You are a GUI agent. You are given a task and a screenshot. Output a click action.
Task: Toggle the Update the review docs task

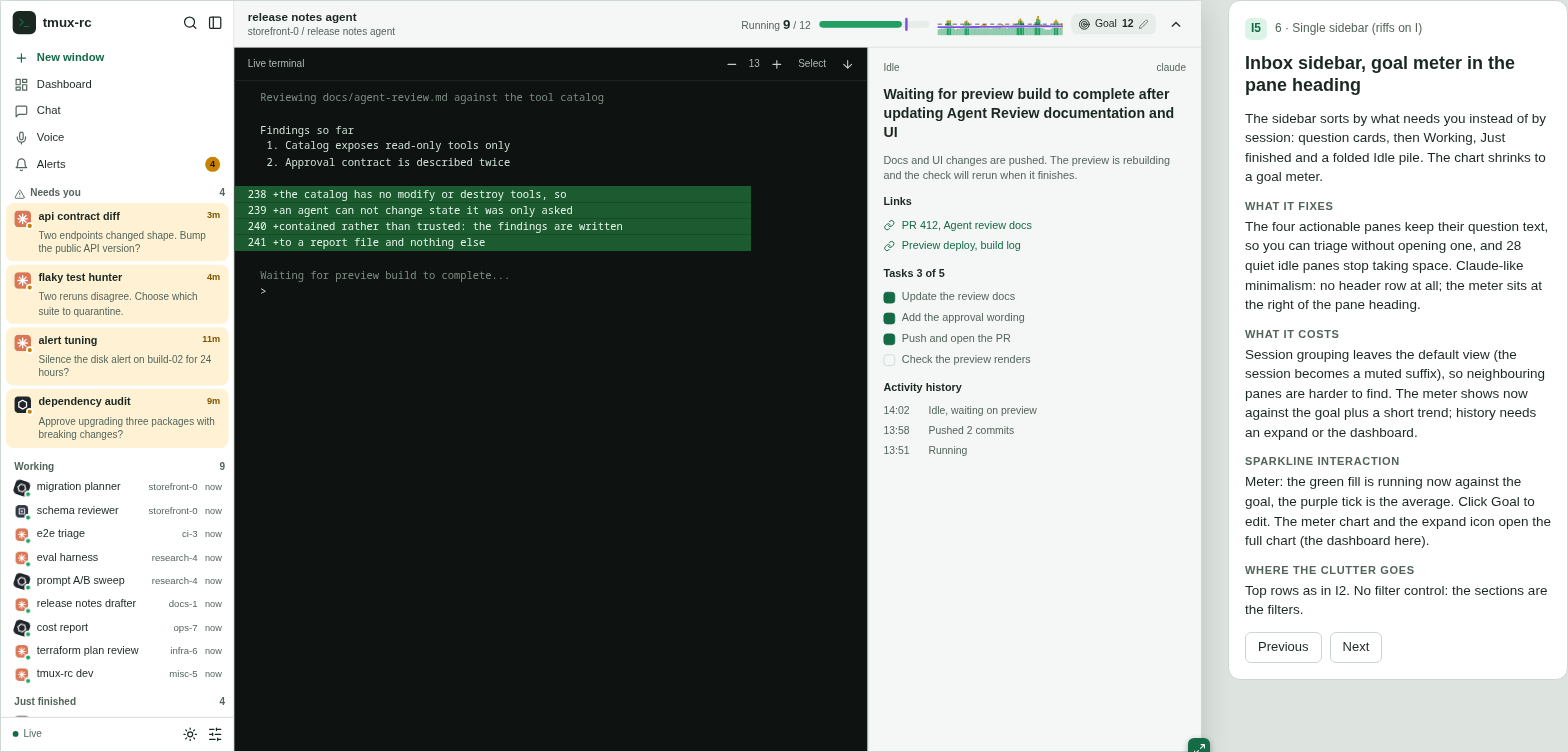(889, 298)
